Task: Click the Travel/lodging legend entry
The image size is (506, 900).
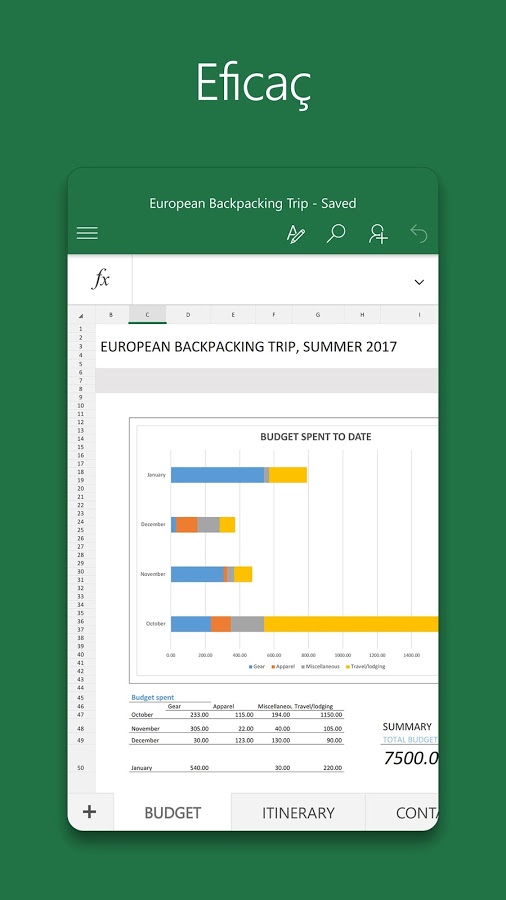Action: pyautogui.click(x=365, y=666)
